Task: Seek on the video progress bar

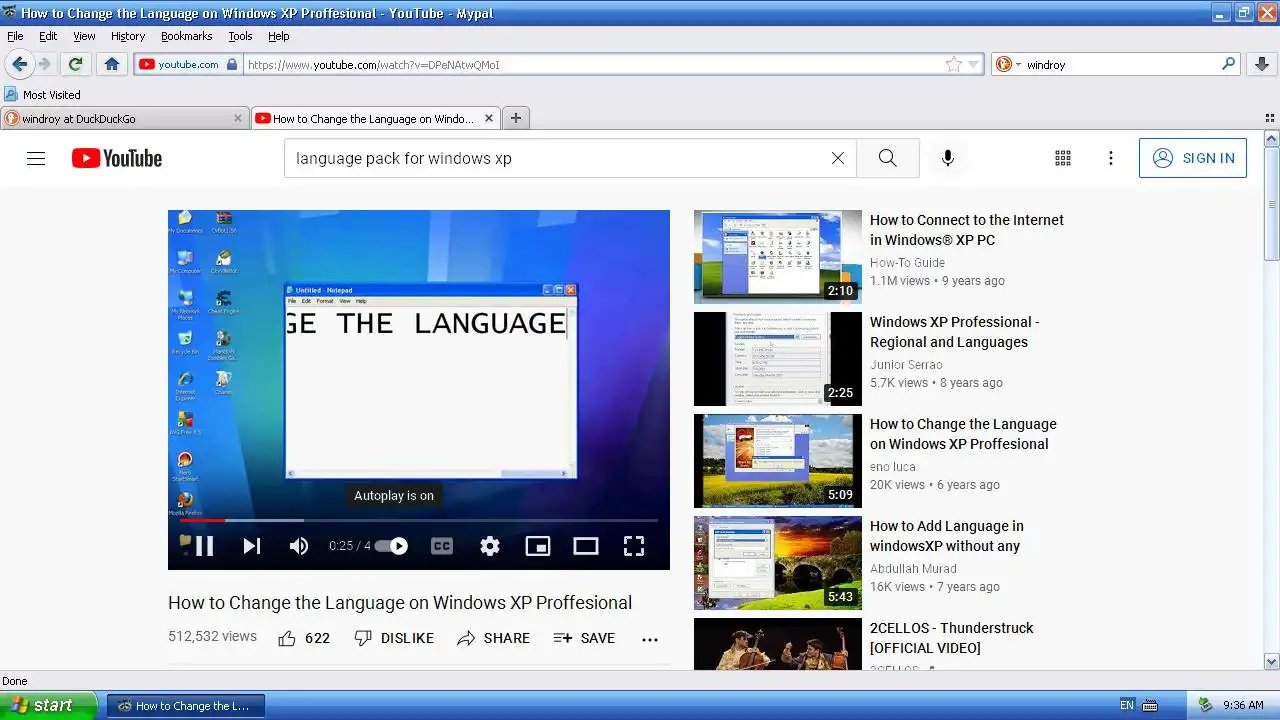Action: (418, 520)
